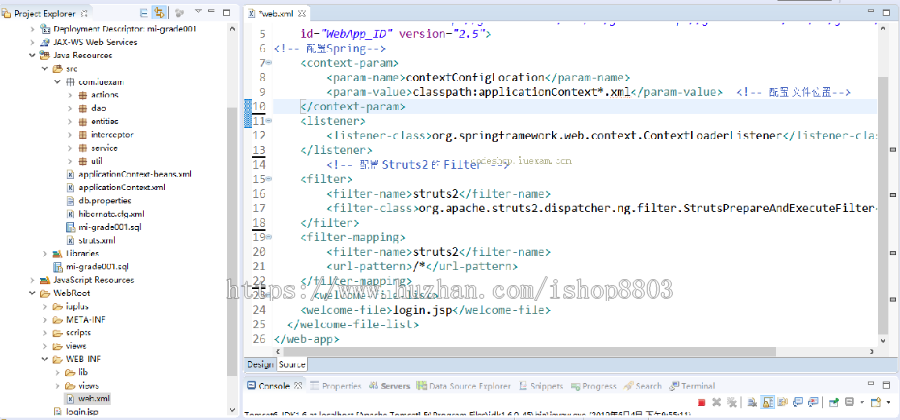
Task: Click the Deployment Descriptor icon
Action: point(44,29)
